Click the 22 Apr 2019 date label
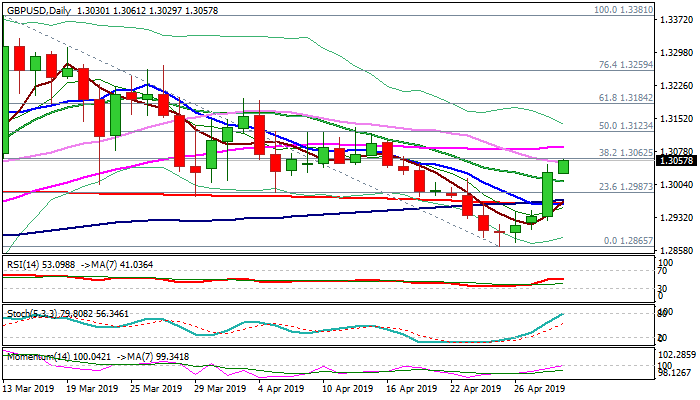 (475, 388)
